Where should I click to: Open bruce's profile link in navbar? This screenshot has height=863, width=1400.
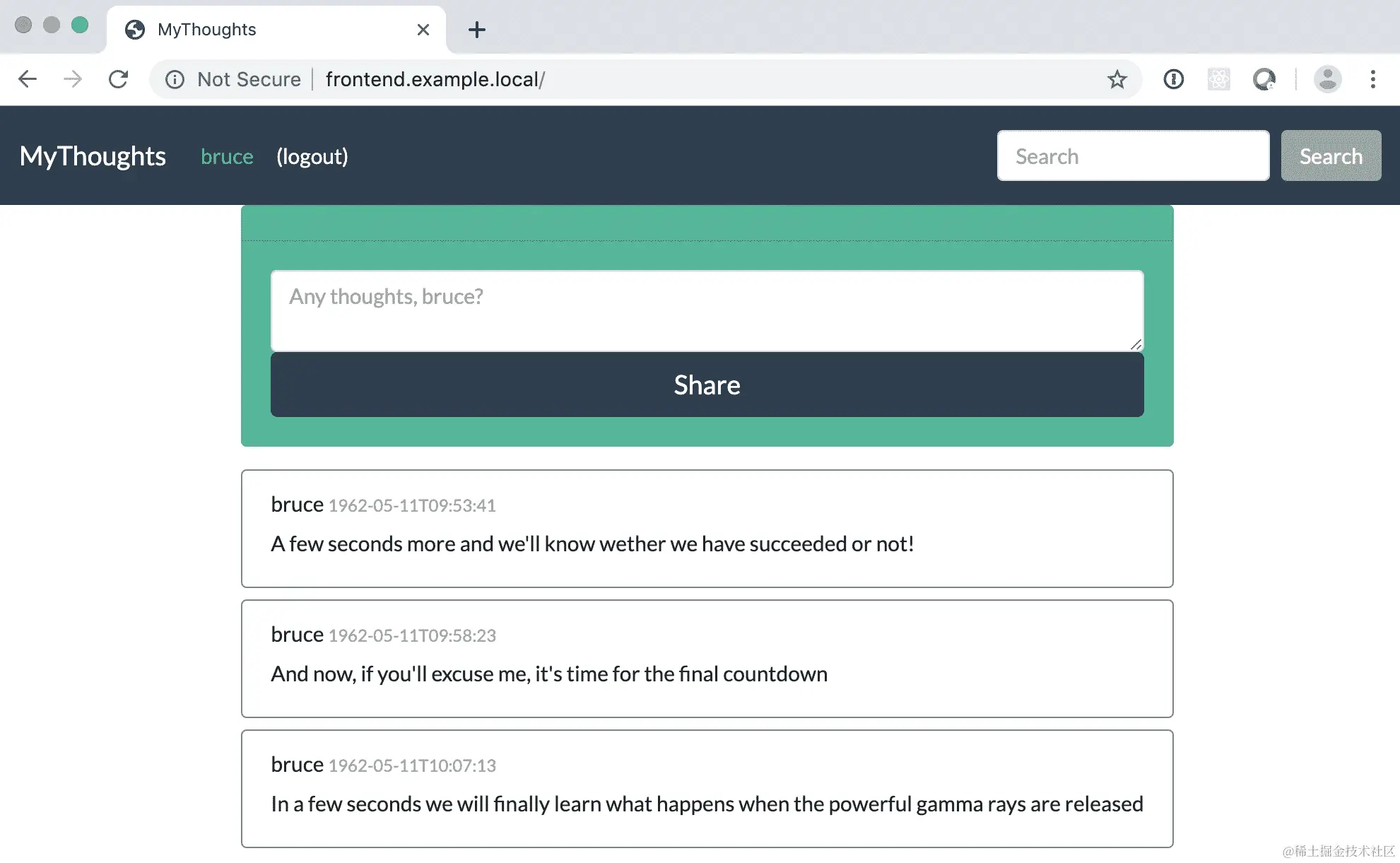point(227,156)
